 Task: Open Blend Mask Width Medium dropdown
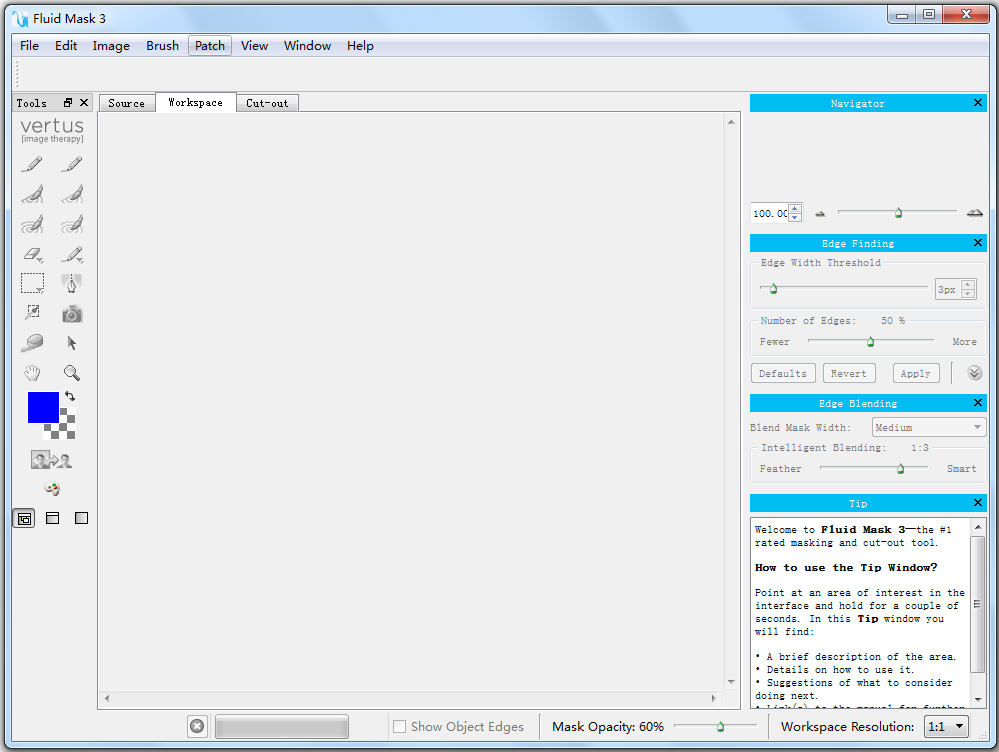click(x=929, y=427)
